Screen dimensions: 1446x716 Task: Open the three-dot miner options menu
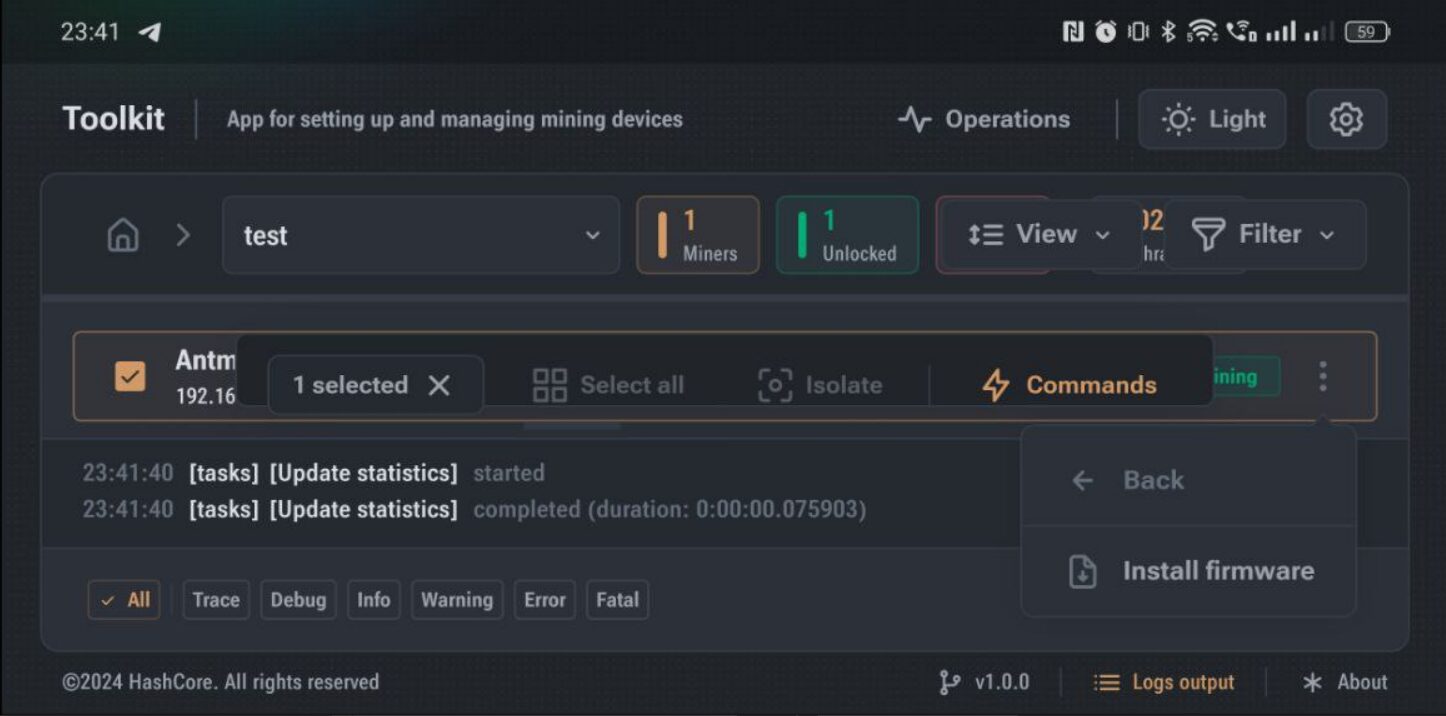(1322, 376)
